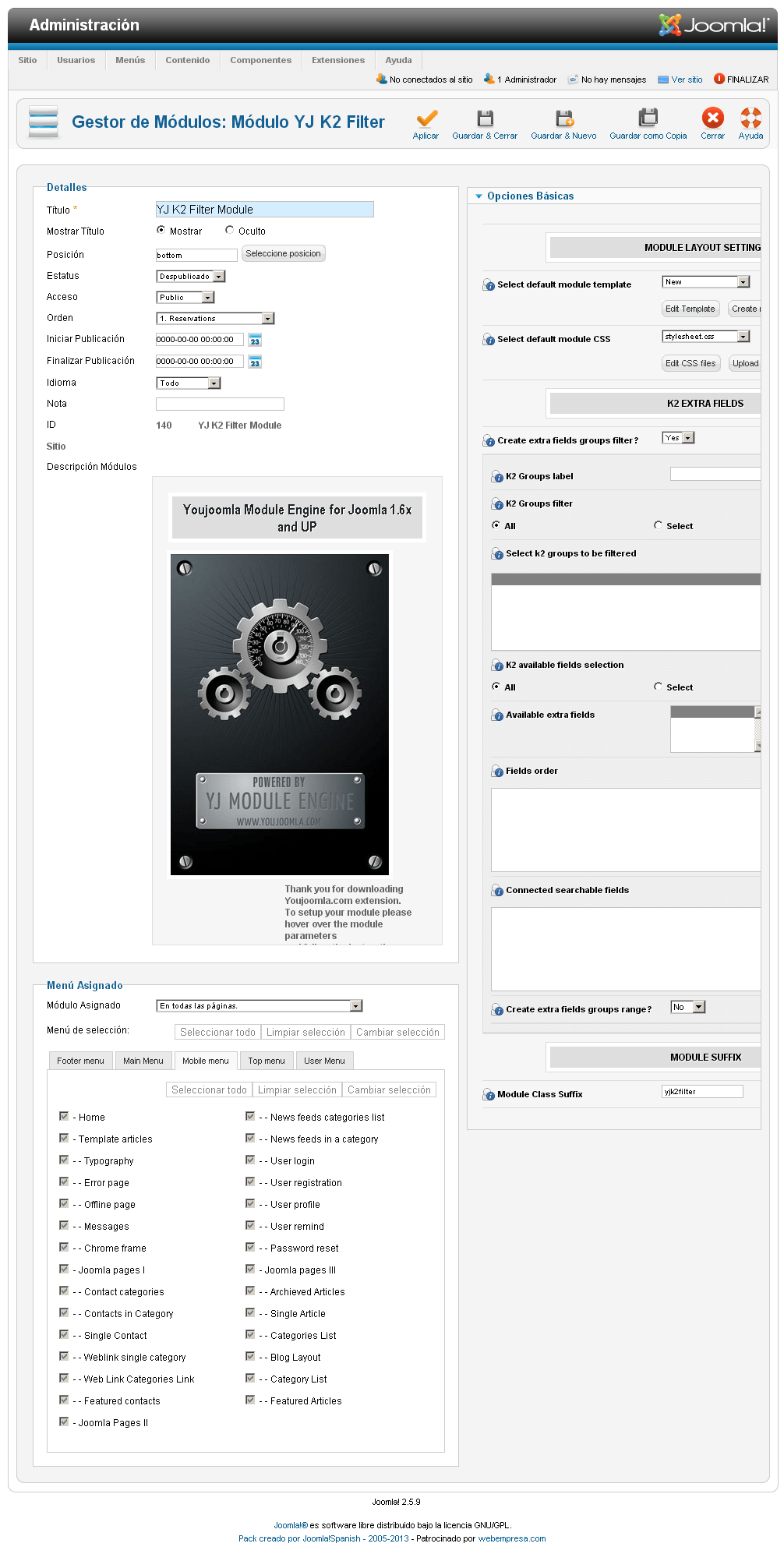Switch to the Main Menu tab
The width and height of the screenshot is (784, 1561).
click(143, 1061)
